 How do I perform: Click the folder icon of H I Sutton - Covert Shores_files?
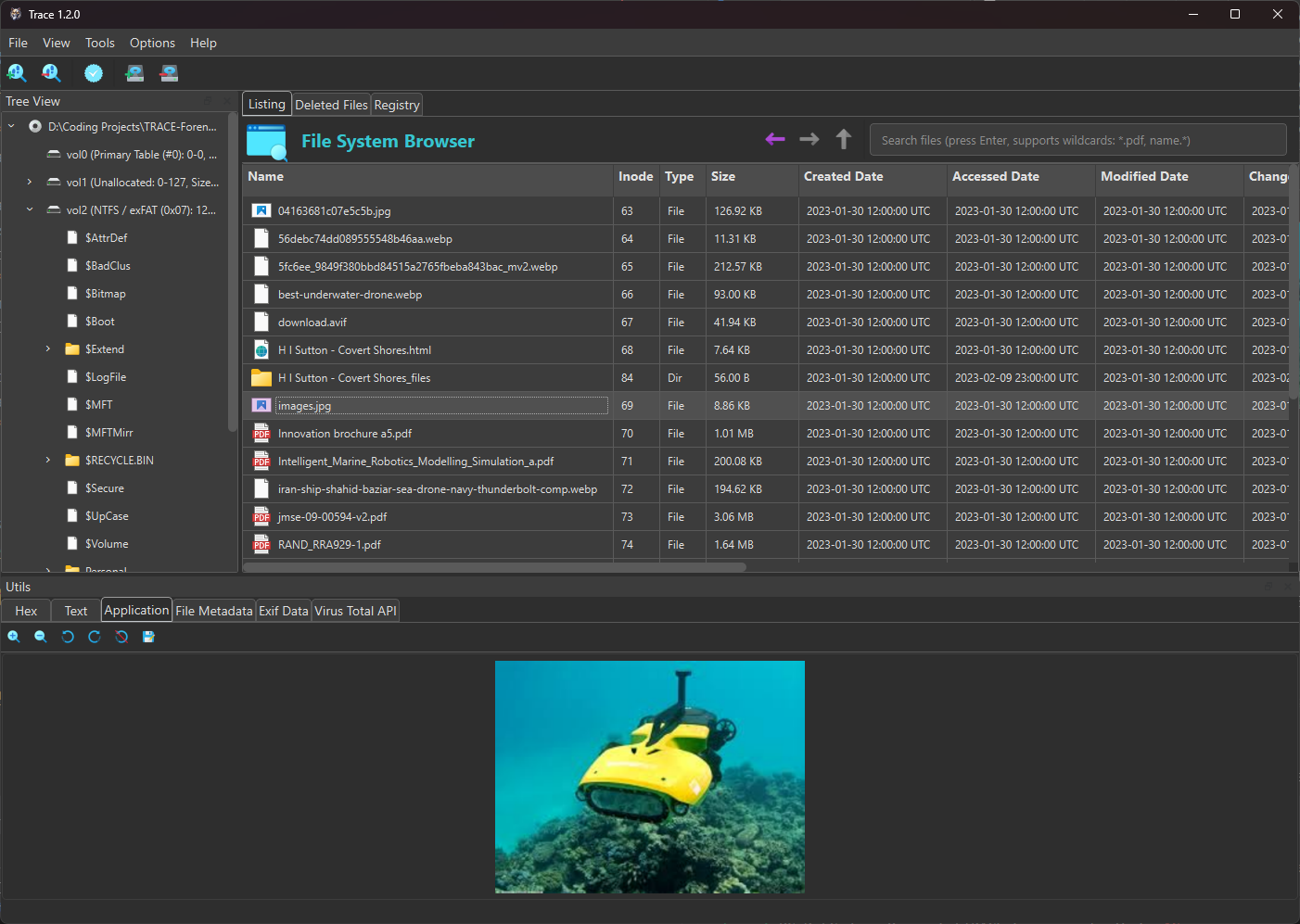[261, 378]
